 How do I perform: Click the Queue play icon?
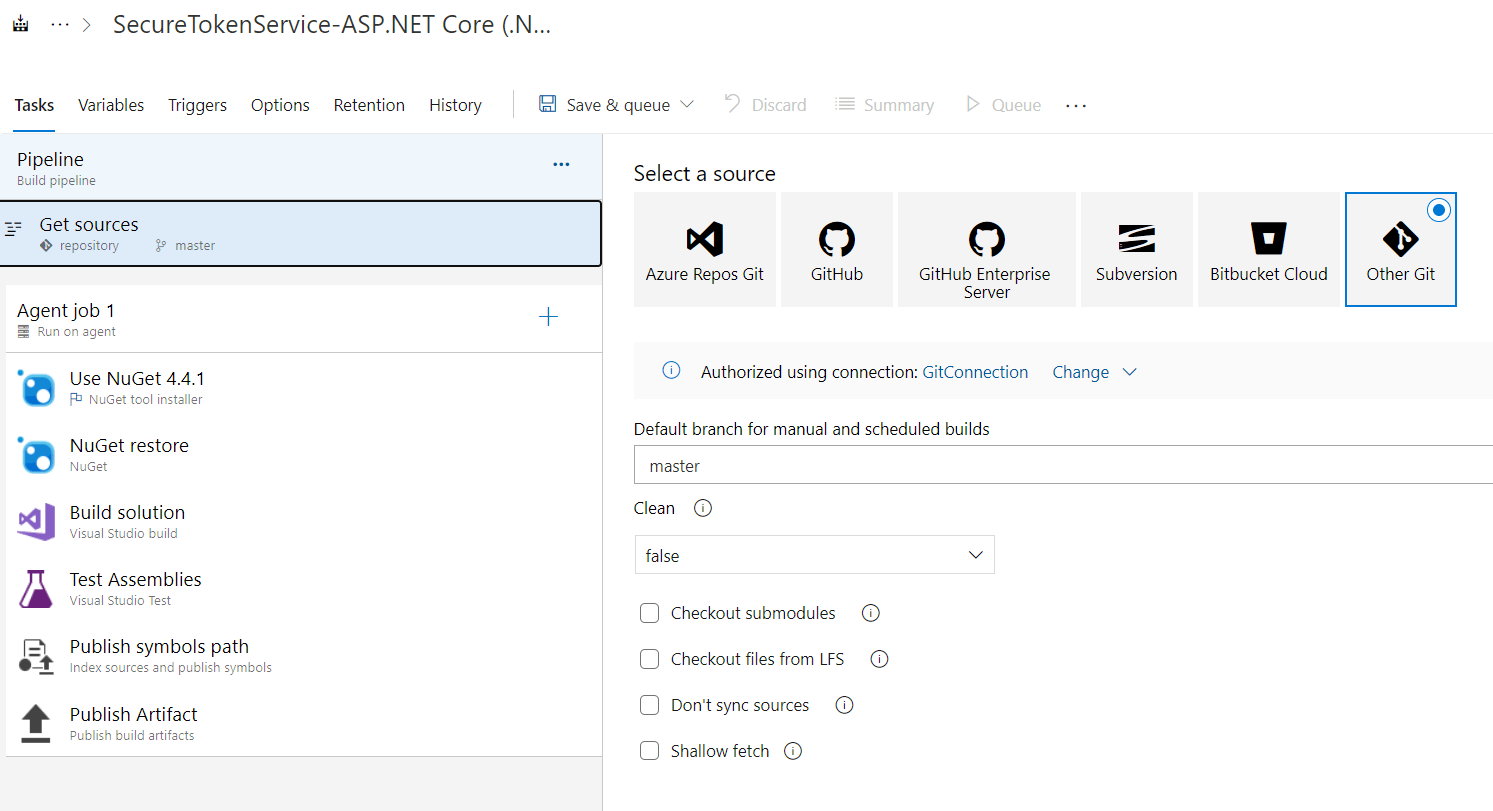point(972,104)
